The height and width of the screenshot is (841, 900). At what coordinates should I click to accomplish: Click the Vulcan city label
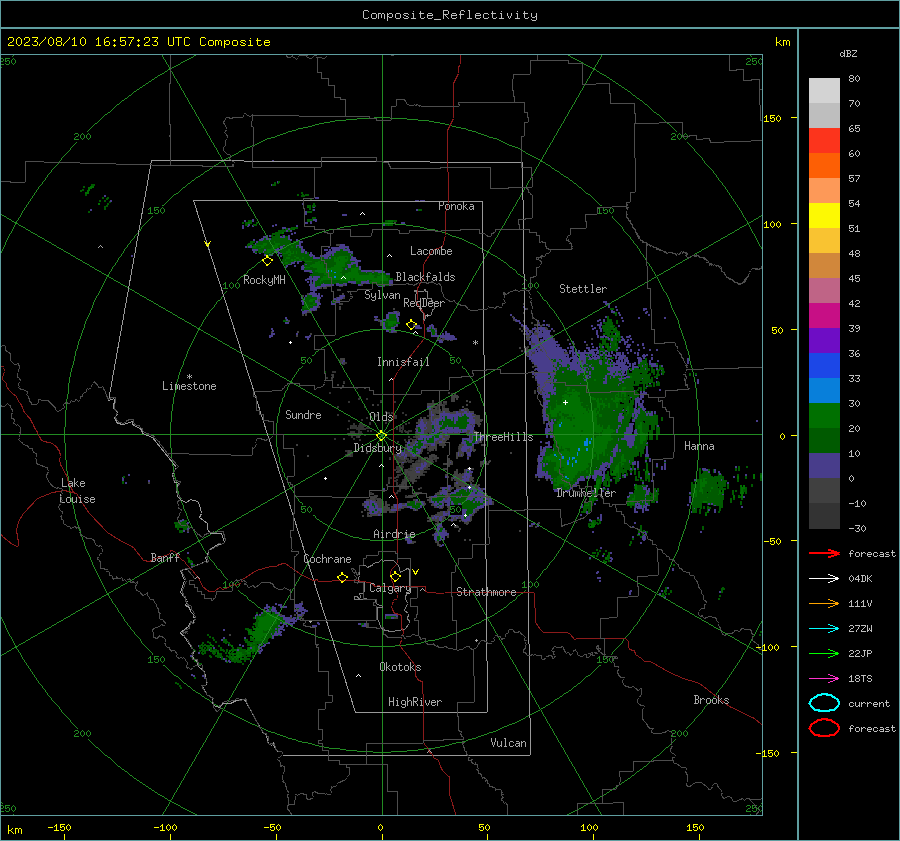(x=508, y=743)
